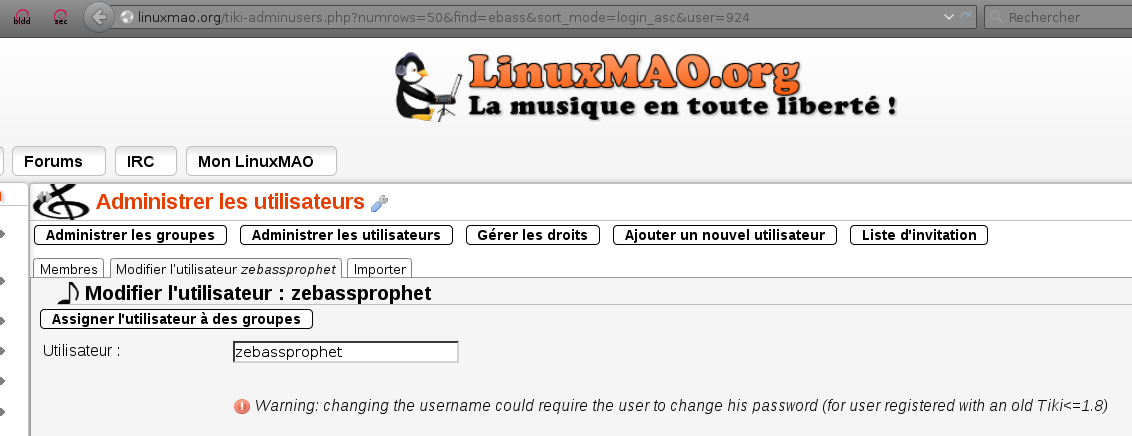Click the Debian bldd bookmark icon
The width and height of the screenshot is (1132, 436).
(x=22, y=17)
